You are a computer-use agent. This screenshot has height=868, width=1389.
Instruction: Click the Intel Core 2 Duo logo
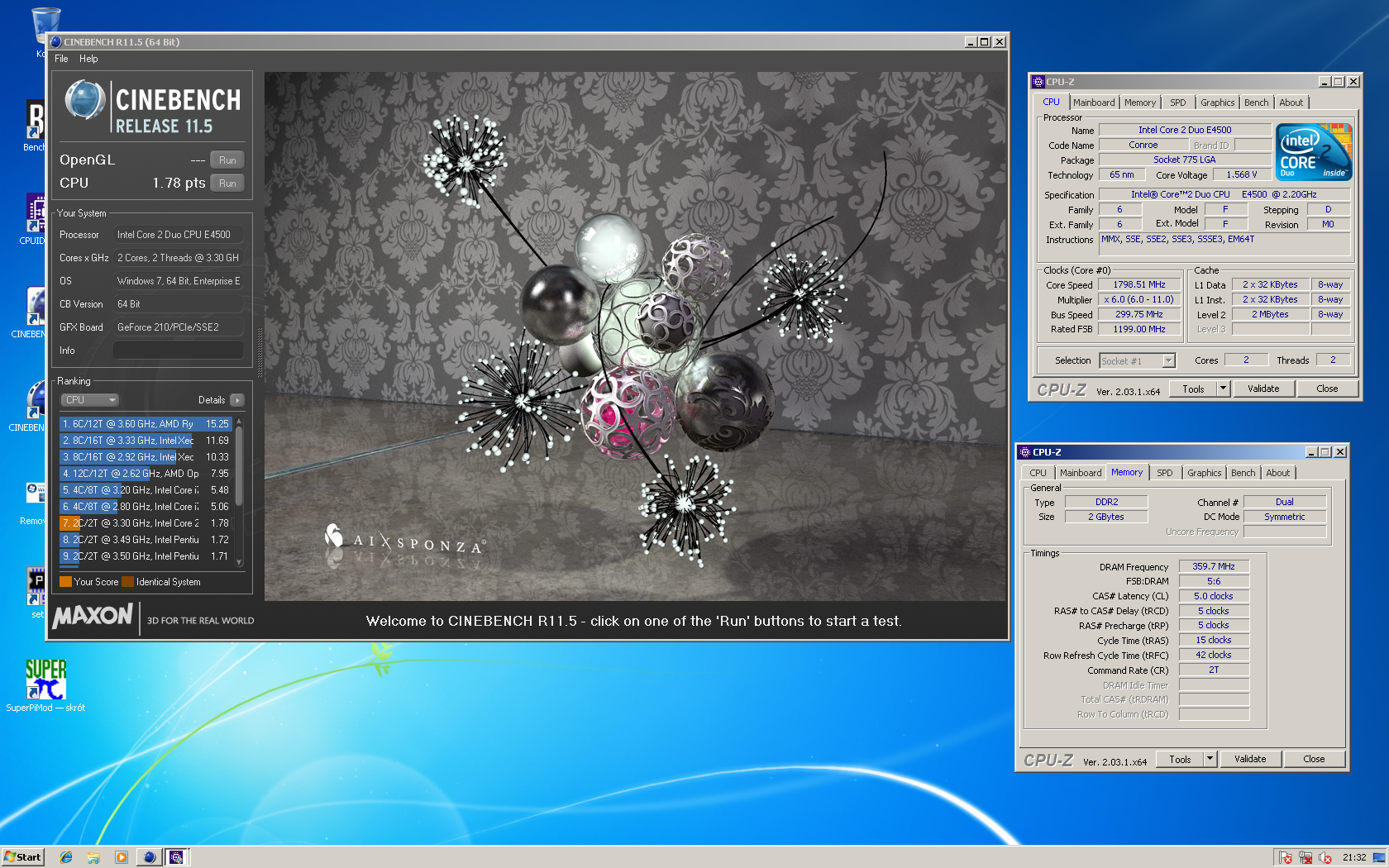pos(1314,151)
